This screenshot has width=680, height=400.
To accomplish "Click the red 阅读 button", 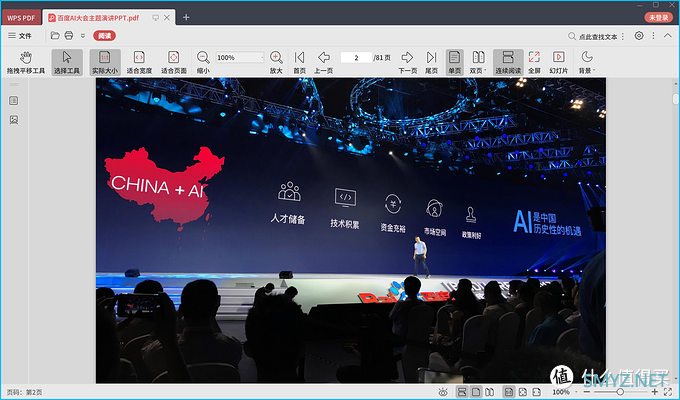I will (105, 36).
